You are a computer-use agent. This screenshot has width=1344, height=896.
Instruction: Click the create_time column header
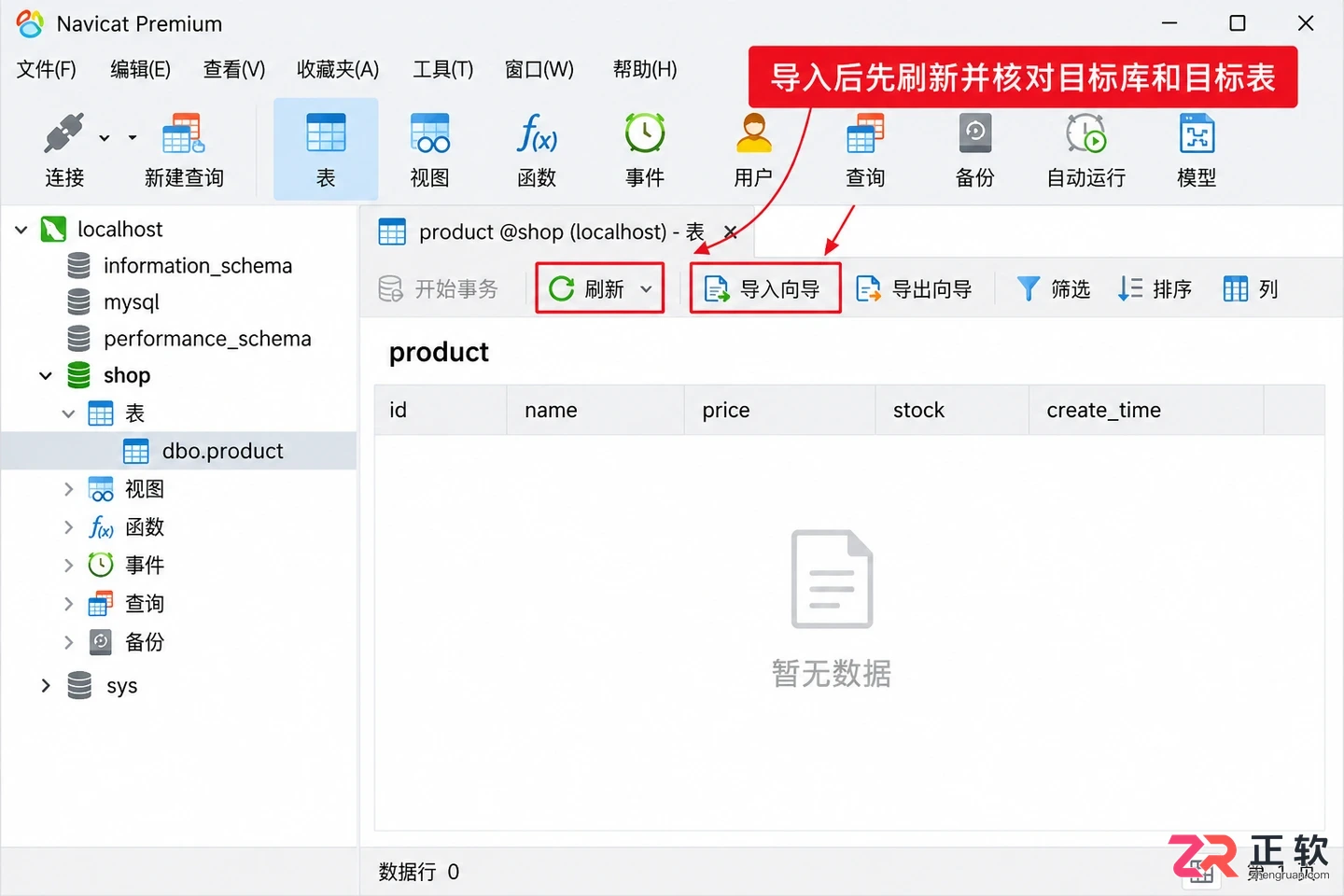(x=1145, y=411)
